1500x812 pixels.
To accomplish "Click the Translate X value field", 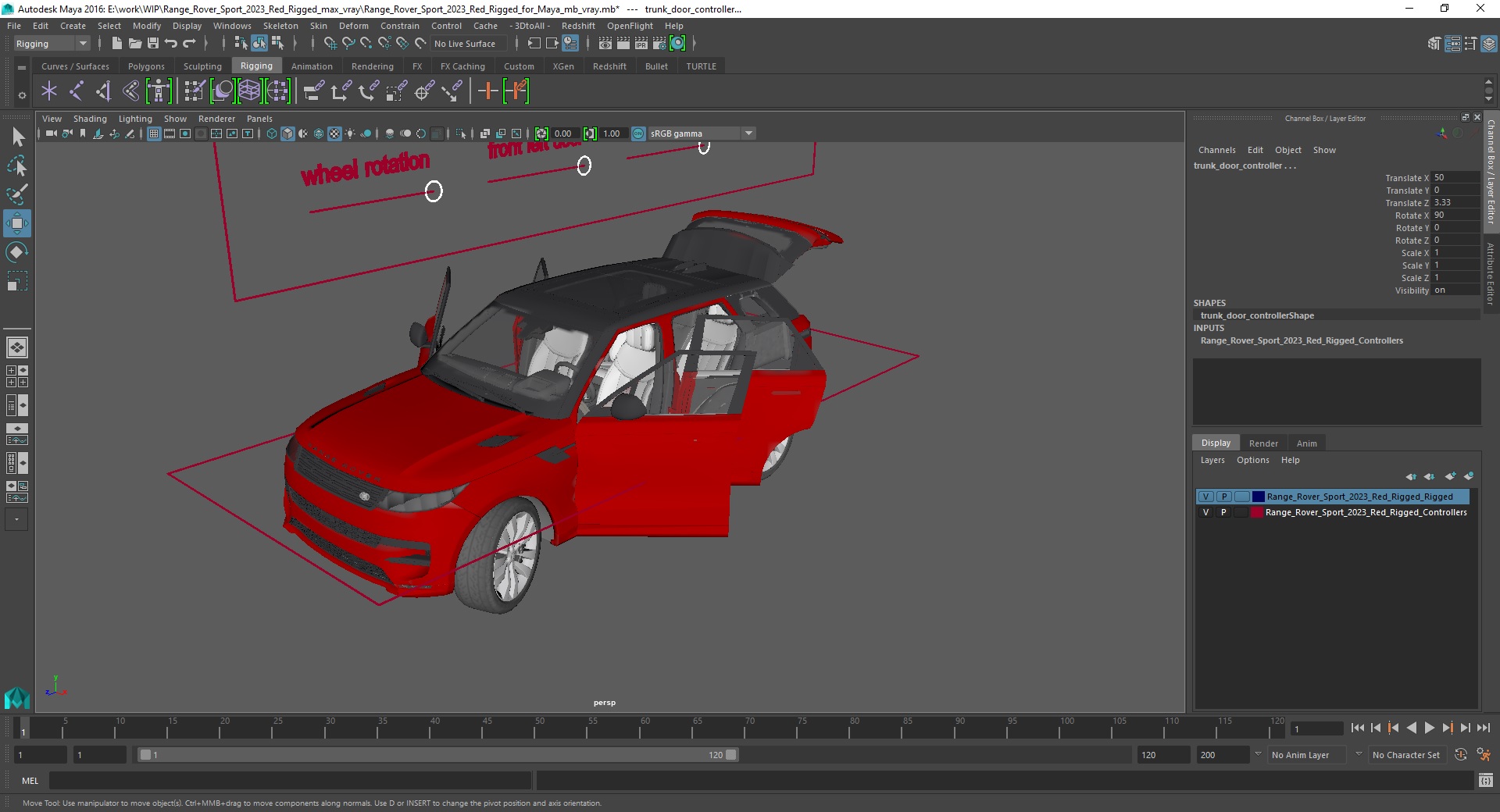I will (x=1455, y=177).
